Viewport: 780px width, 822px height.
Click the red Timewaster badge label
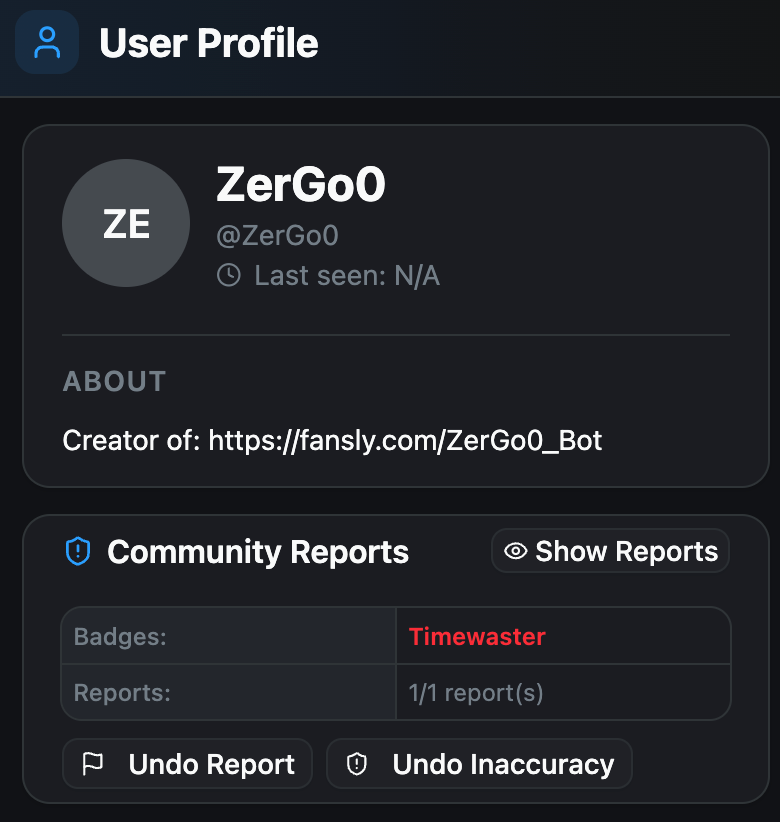(477, 636)
